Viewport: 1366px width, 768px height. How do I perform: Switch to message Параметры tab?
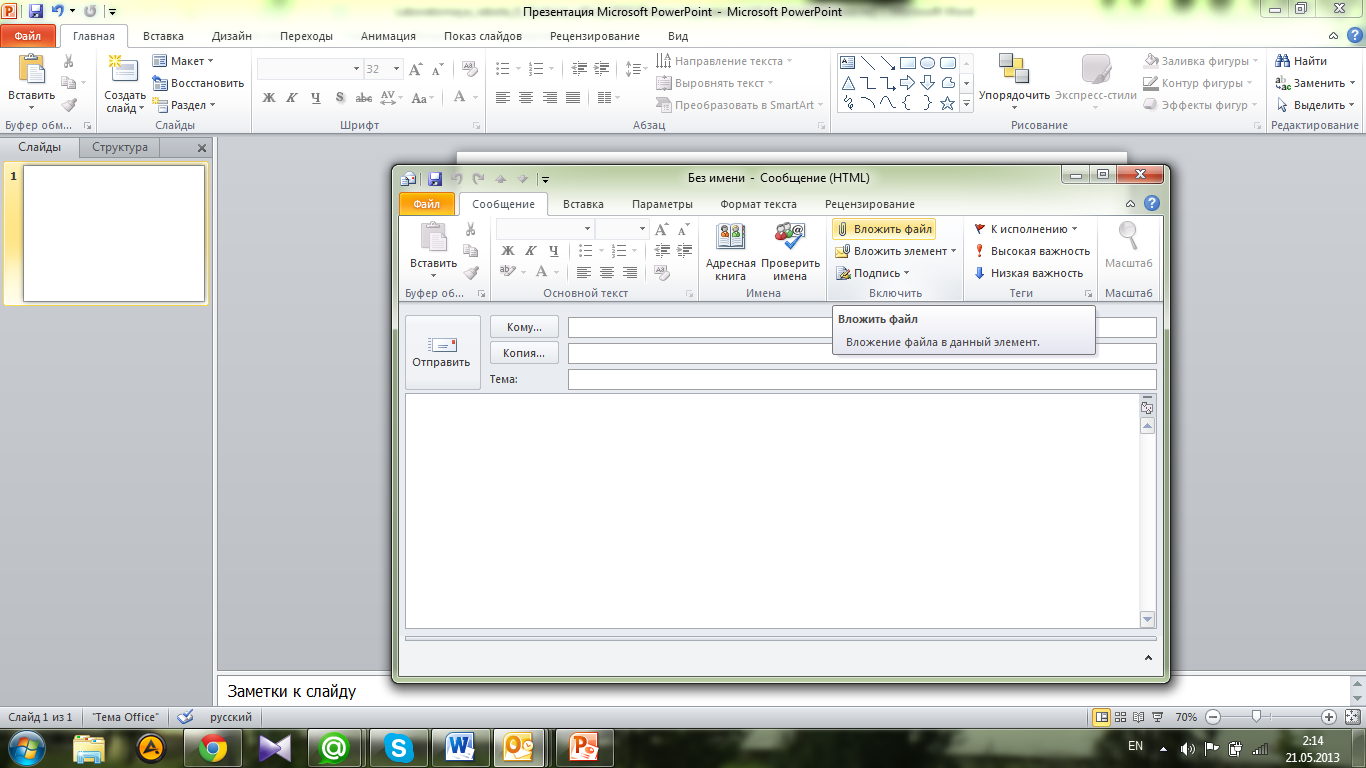pos(662,204)
